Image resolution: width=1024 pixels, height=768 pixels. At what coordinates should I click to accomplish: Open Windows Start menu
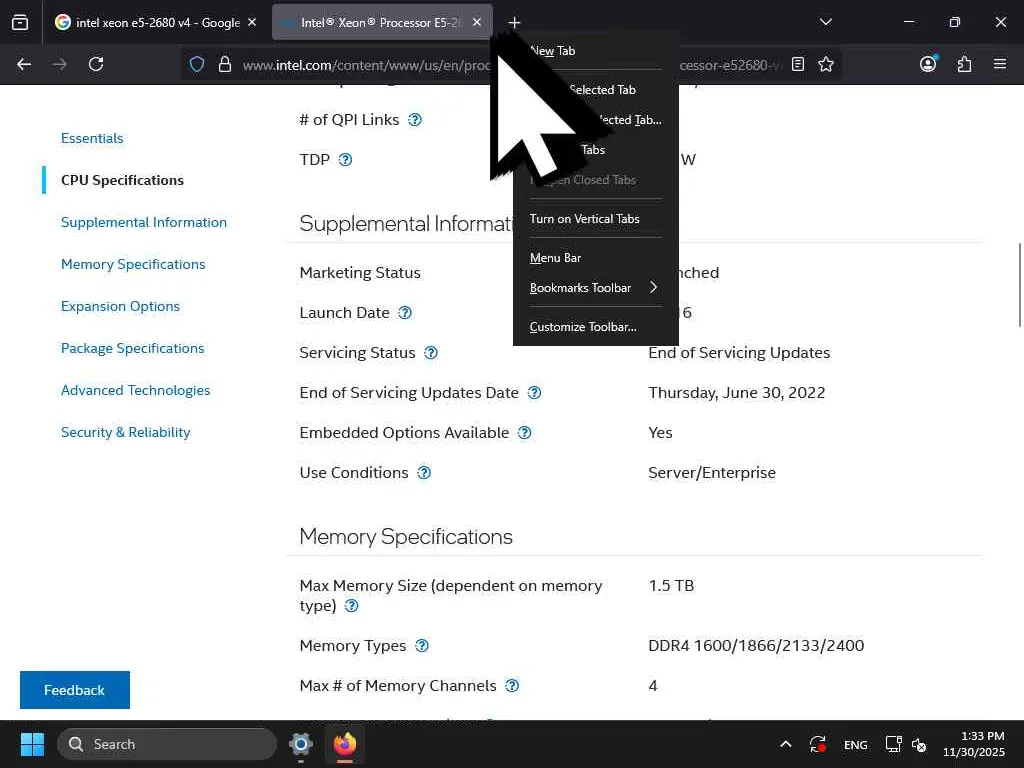pyautogui.click(x=32, y=744)
